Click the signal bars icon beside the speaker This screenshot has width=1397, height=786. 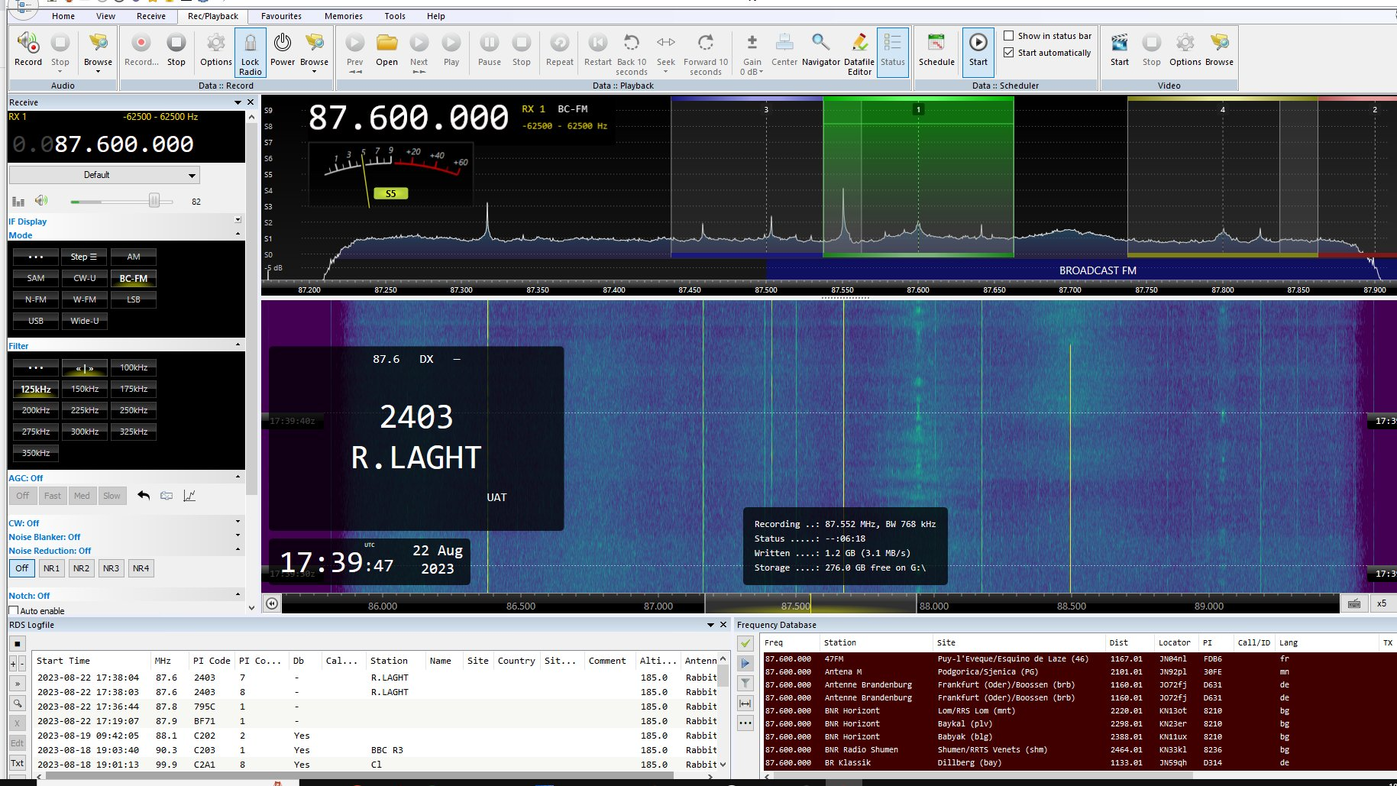tap(18, 201)
